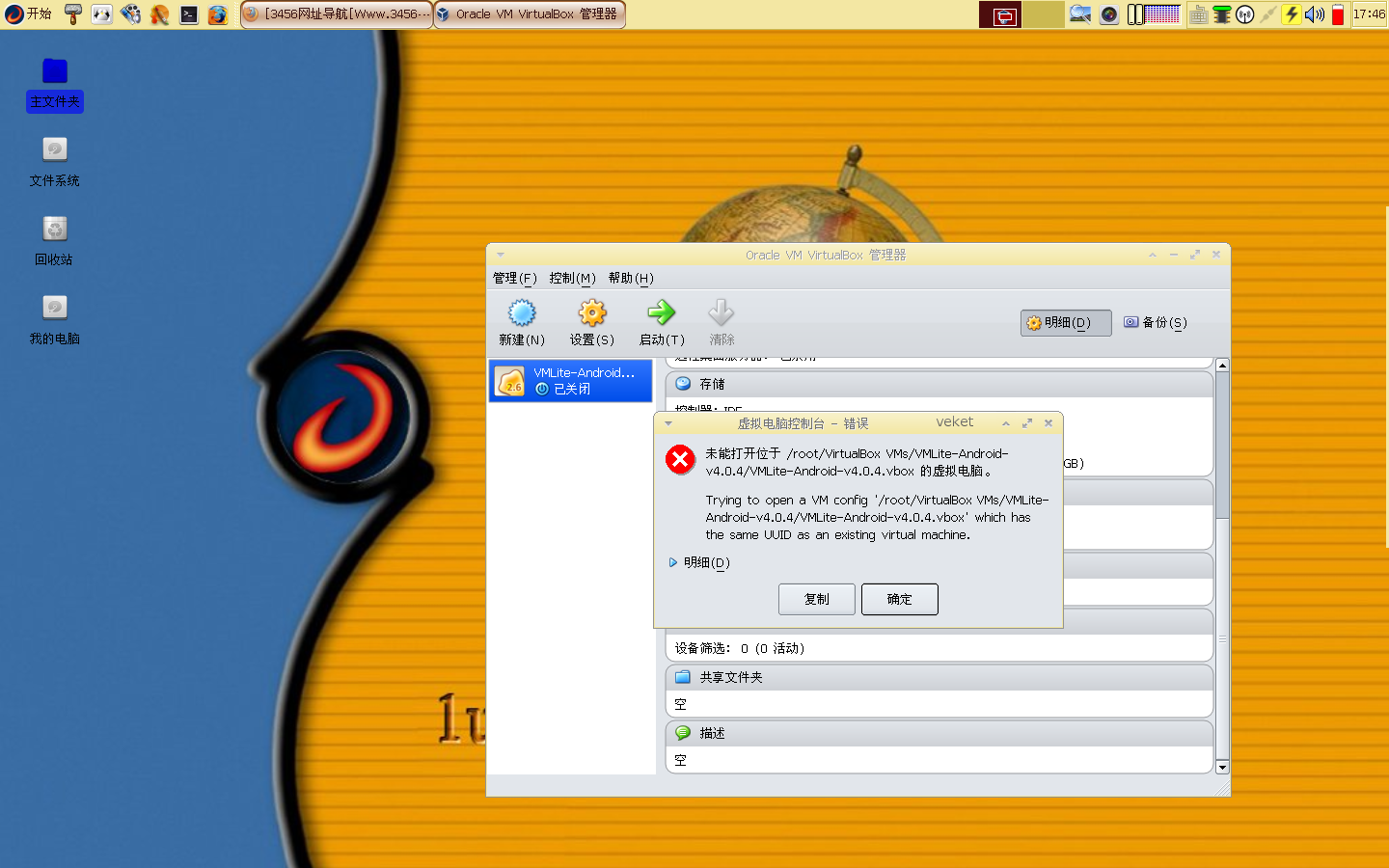
Task: Click the shared folders folder icon
Action: click(683, 677)
